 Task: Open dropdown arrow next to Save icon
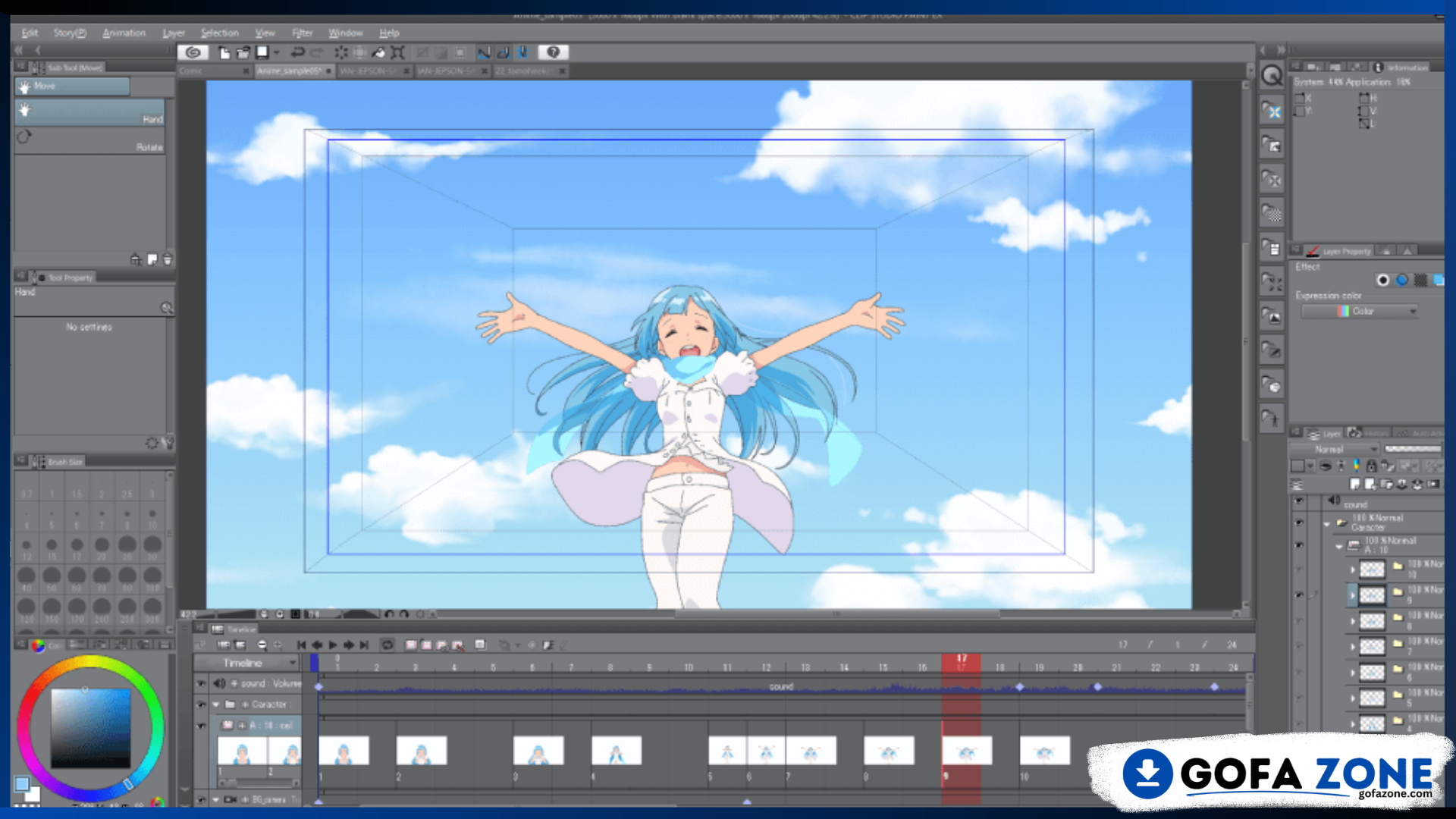[x=276, y=52]
